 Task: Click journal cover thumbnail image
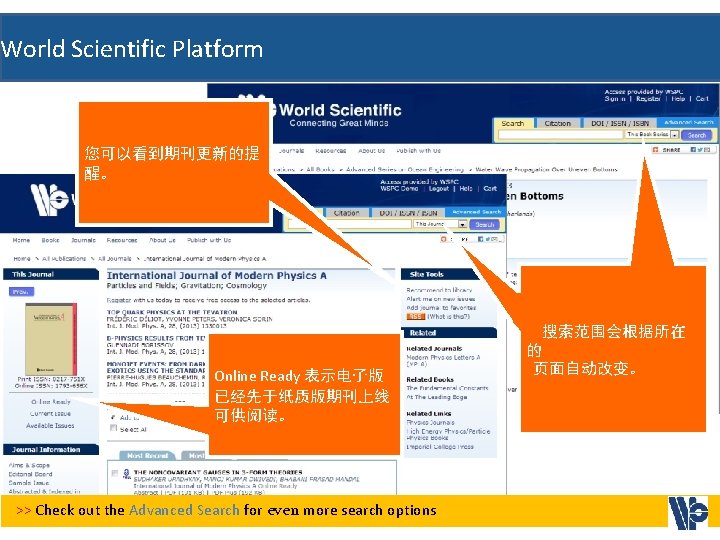[x=51, y=339]
